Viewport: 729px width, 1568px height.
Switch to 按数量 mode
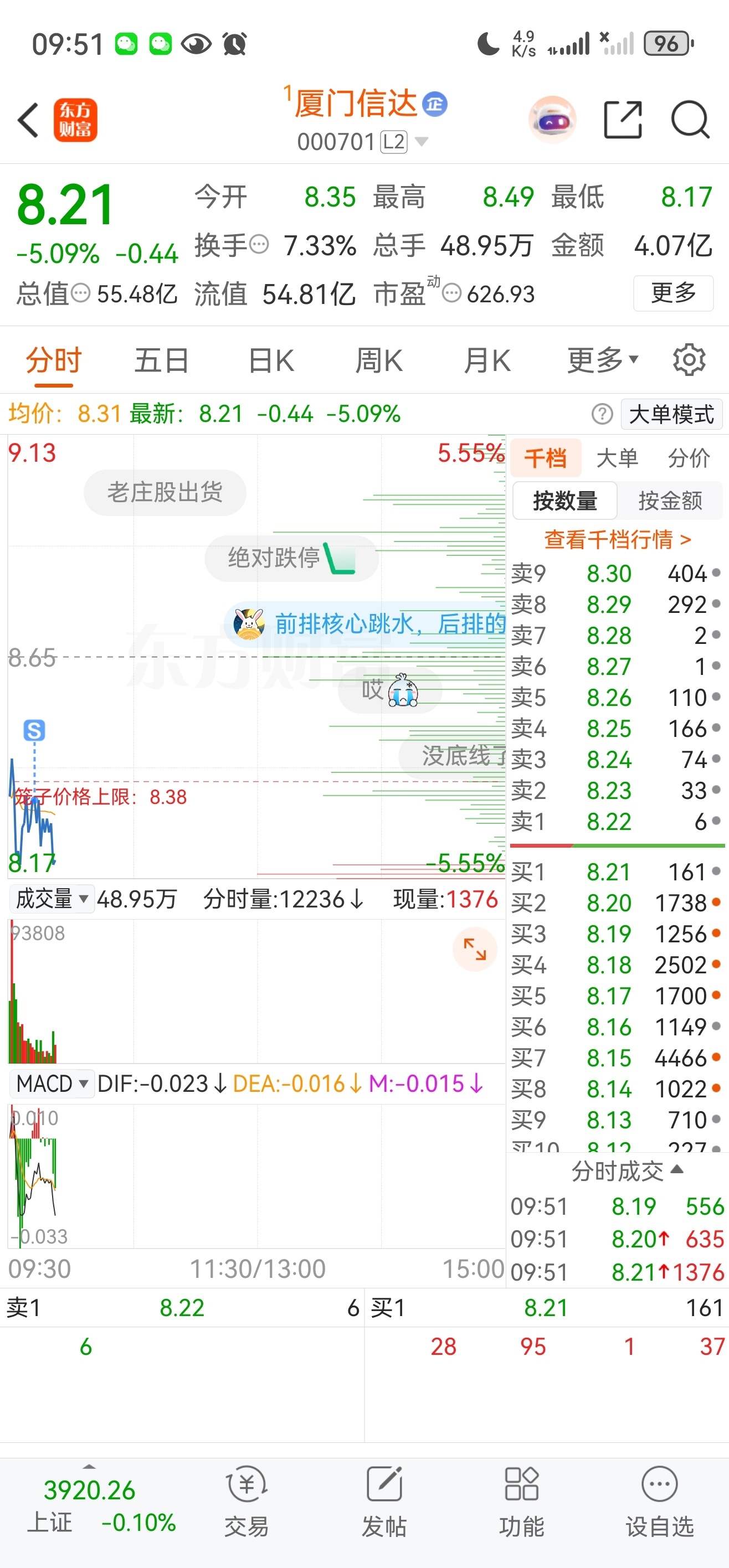(565, 501)
